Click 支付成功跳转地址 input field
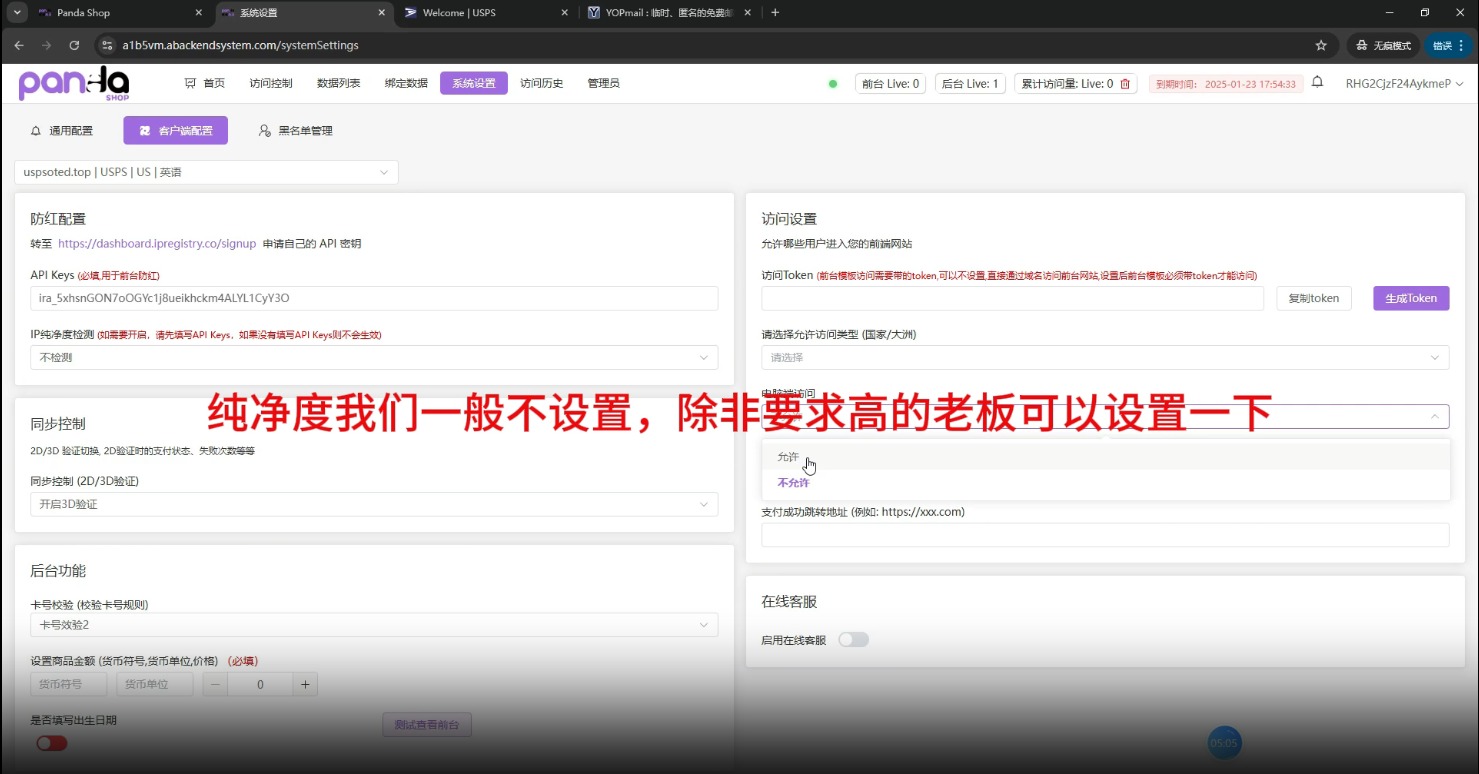The image size is (1479, 774). [x=1105, y=535]
